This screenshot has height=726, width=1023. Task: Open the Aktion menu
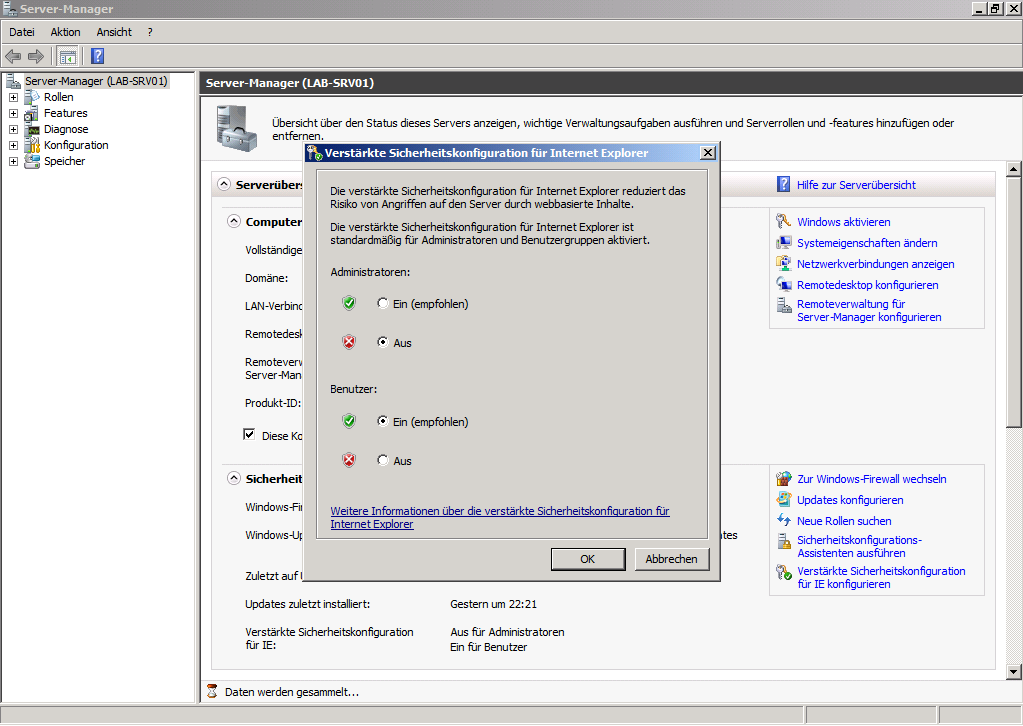click(x=65, y=32)
